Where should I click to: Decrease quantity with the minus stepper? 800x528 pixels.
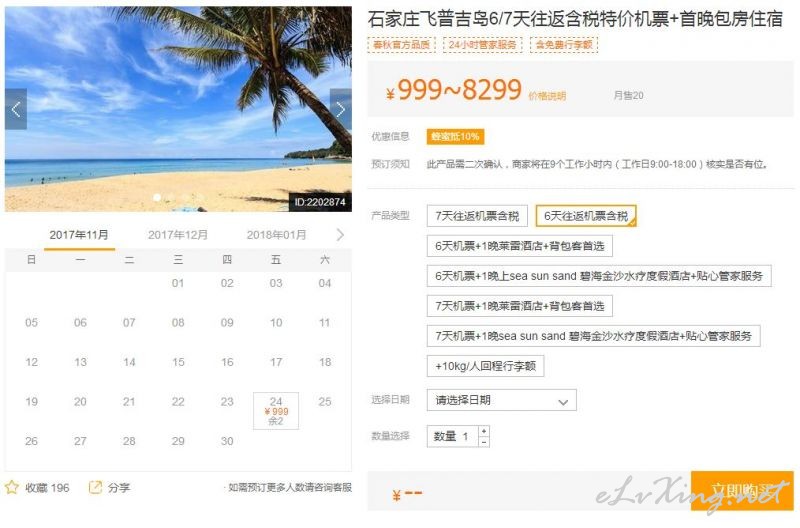tap(484, 442)
